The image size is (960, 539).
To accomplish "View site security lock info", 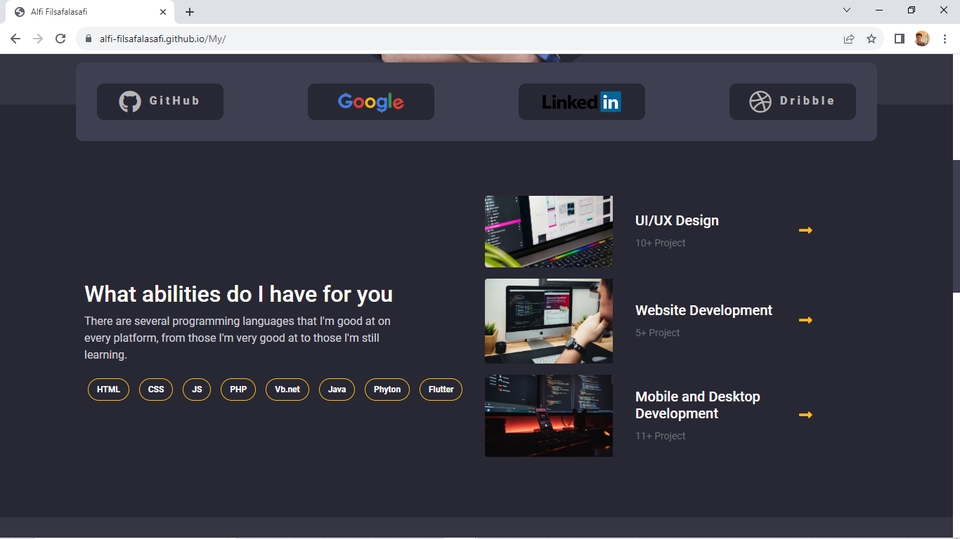I will pos(88,39).
